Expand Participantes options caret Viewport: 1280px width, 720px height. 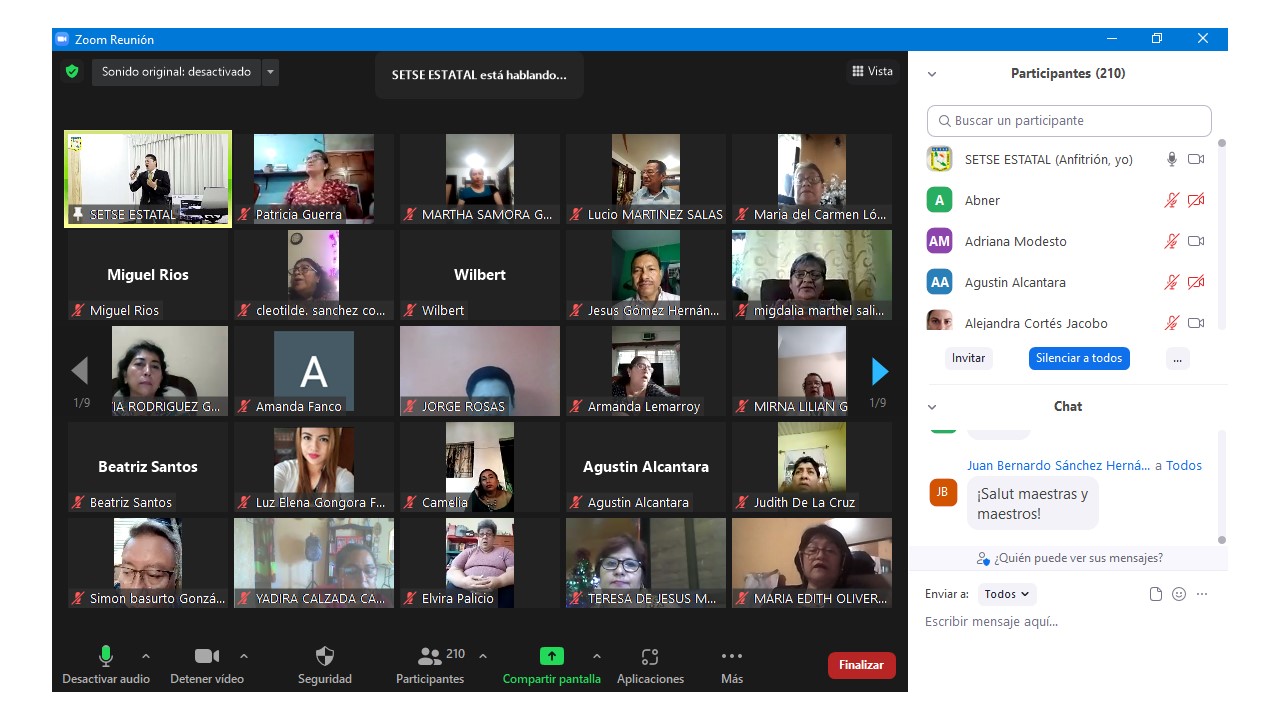click(483, 656)
